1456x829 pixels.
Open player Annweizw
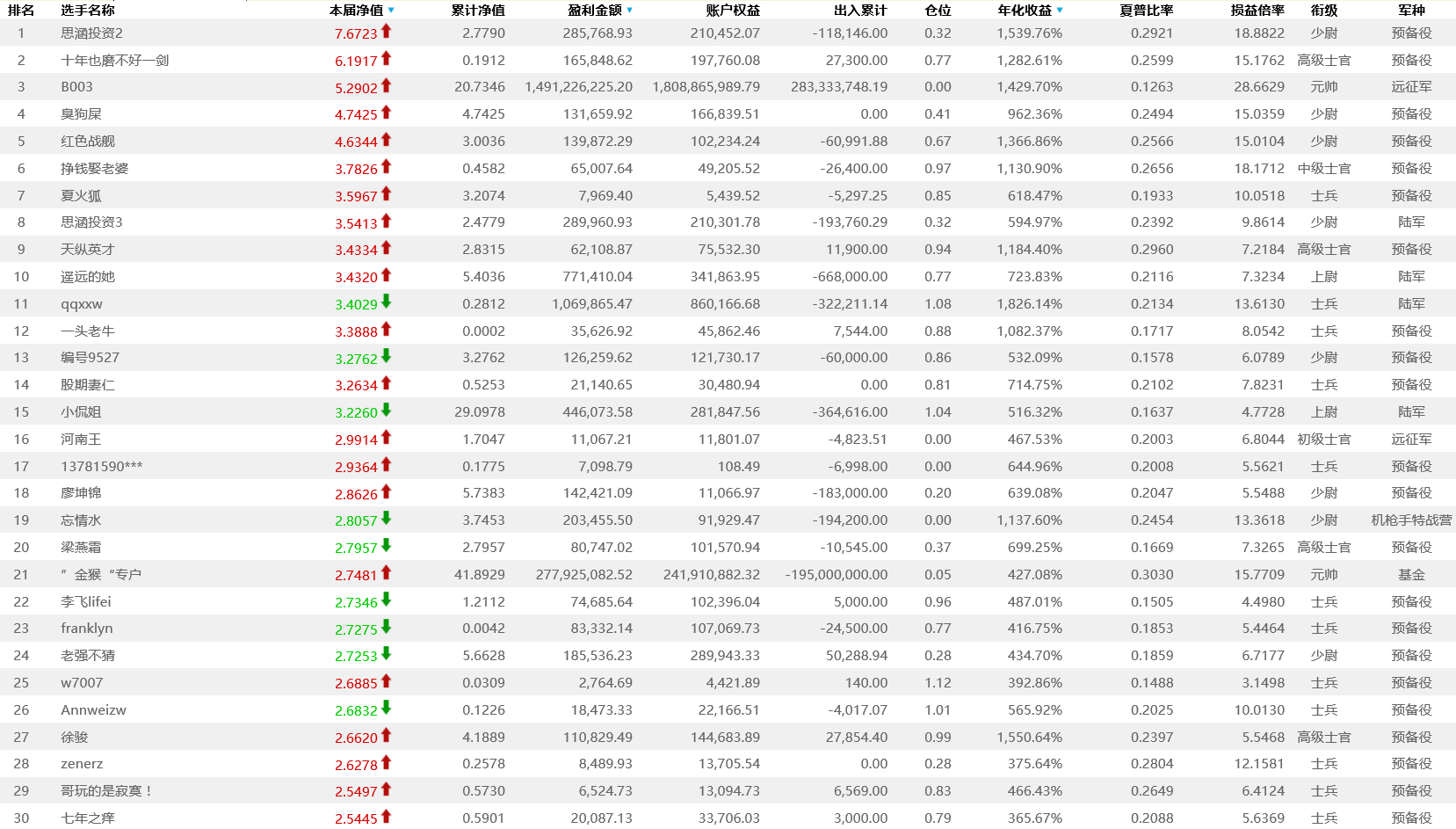pos(94,710)
